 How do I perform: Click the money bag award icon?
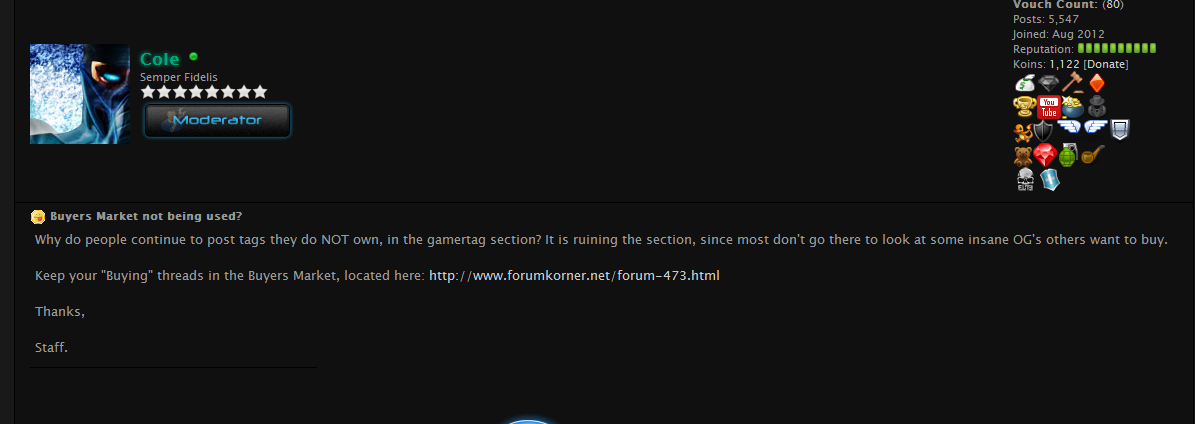(1024, 82)
